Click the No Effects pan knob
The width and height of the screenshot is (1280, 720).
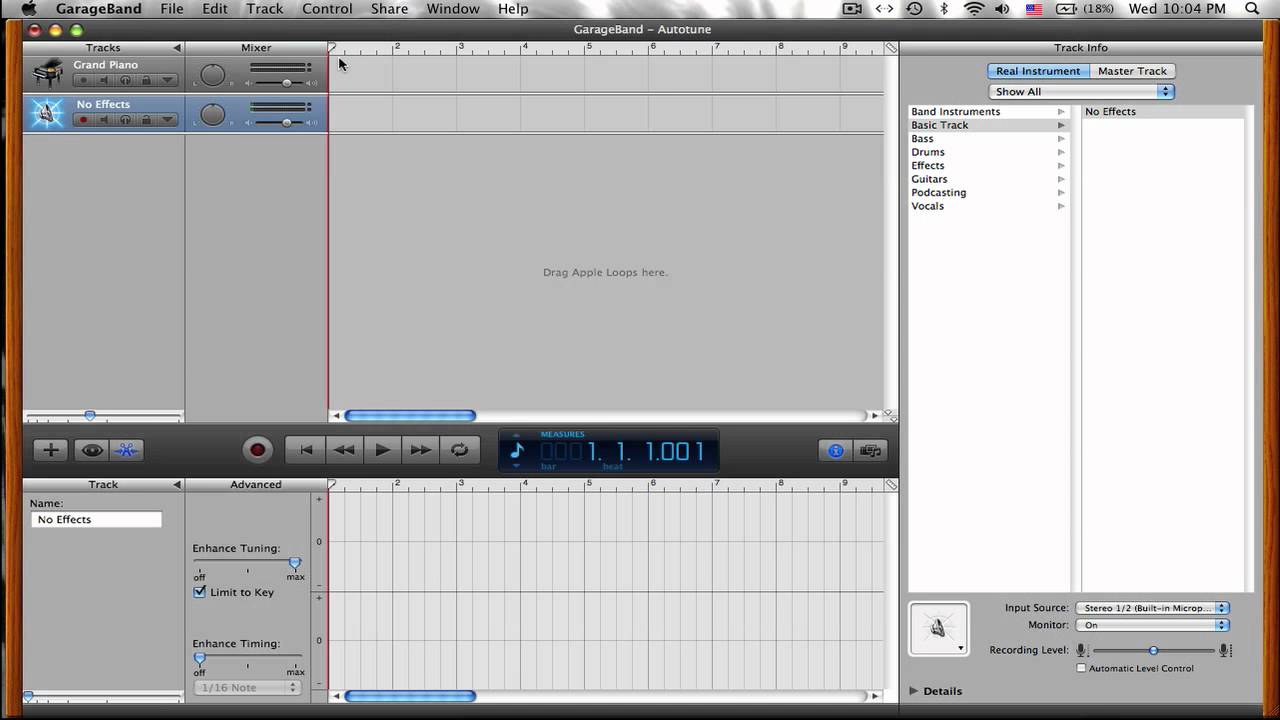(x=213, y=115)
